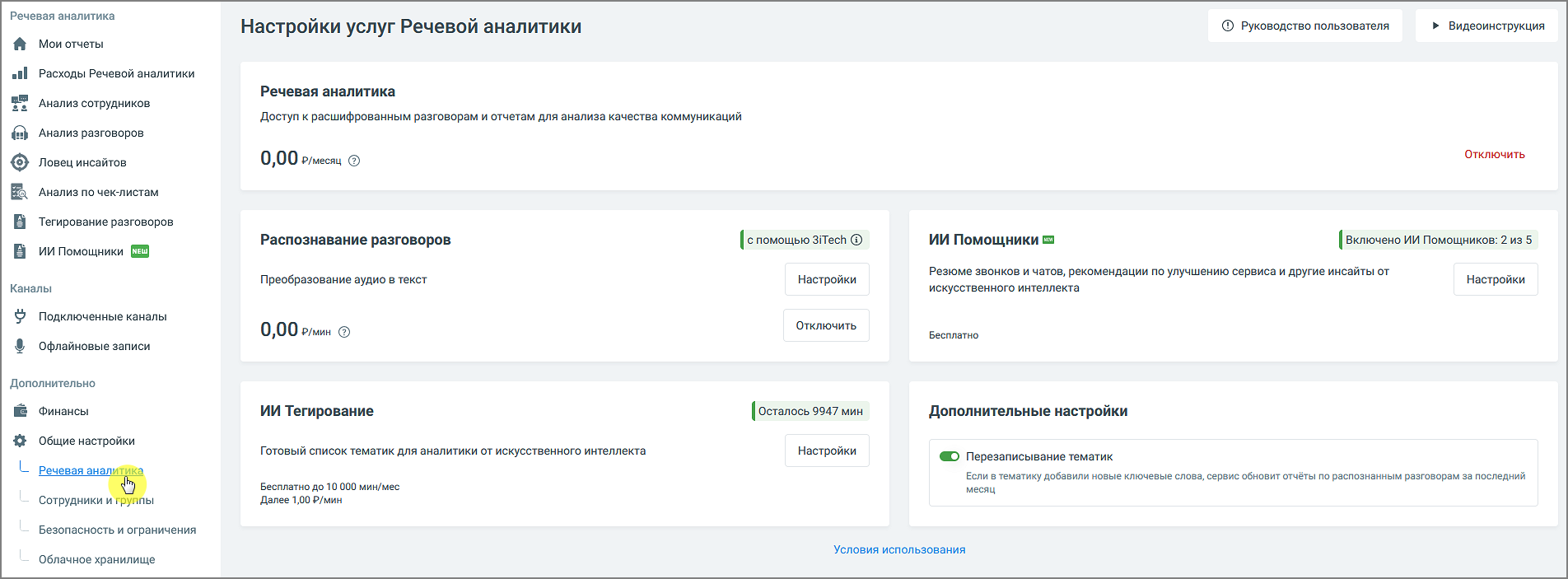The width and height of the screenshot is (1568, 579).
Task: Click info icon in Руководство пользователя button
Action: tap(1228, 26)
